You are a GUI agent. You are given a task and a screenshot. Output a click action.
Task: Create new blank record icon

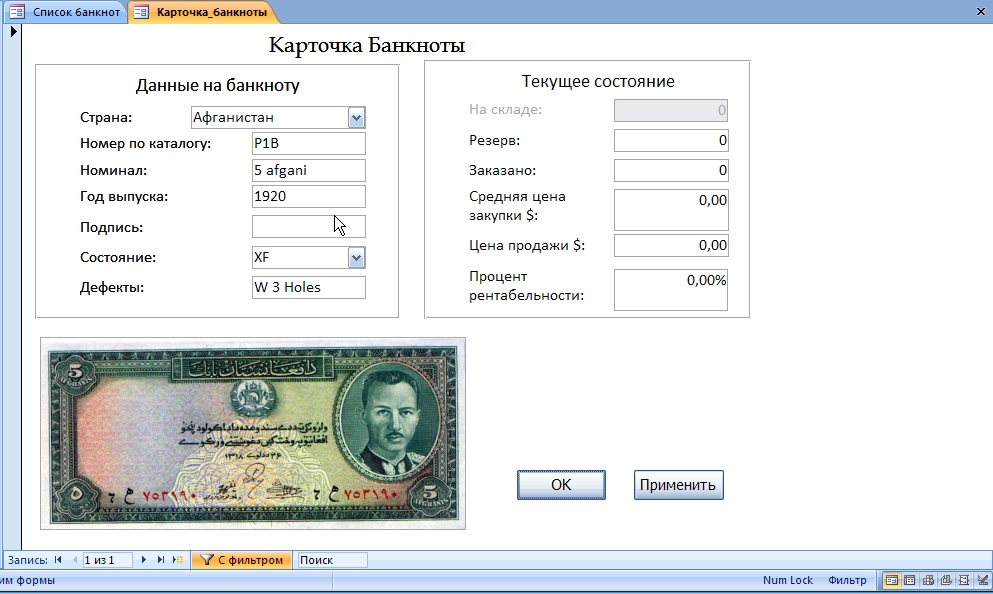[179, 560]
